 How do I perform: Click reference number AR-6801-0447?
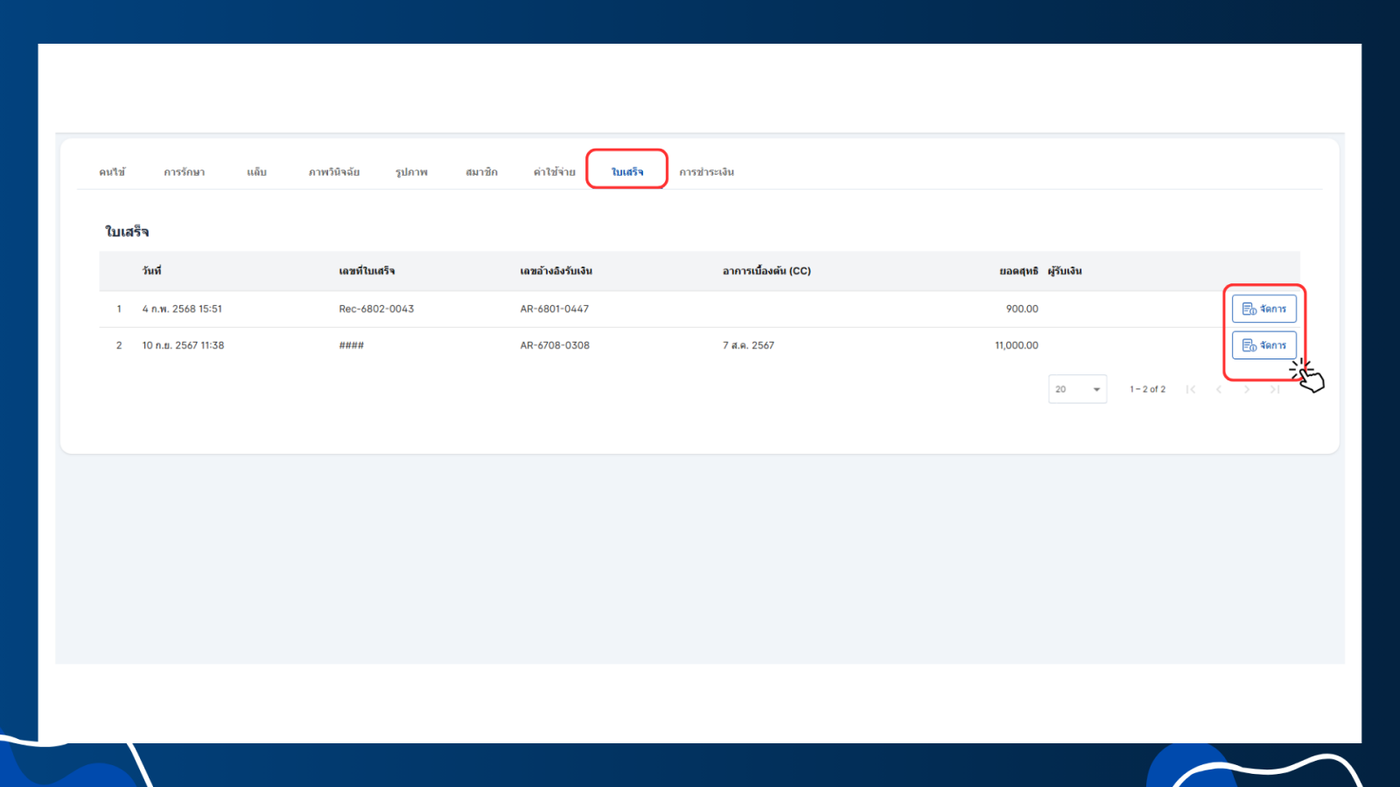(x=554, y=309)
